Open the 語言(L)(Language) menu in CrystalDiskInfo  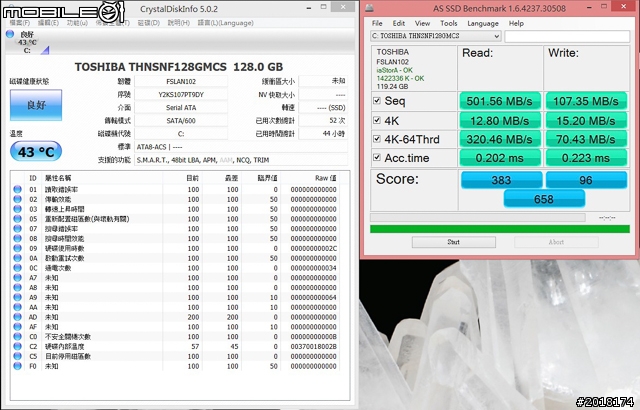(226, 23)
